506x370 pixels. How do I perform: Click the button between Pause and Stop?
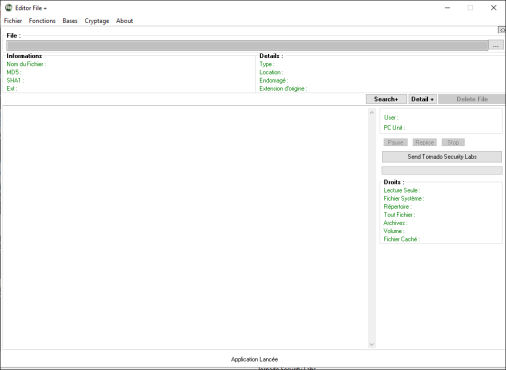(424, 142)
